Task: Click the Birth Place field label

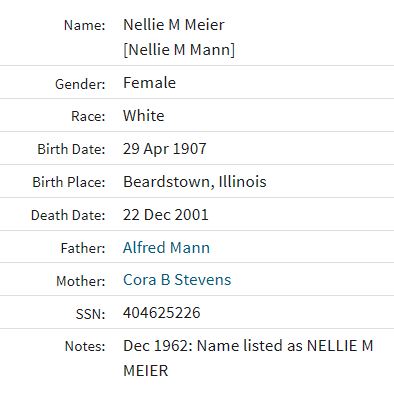Action: pyautogui.click(x=69, y=182)
